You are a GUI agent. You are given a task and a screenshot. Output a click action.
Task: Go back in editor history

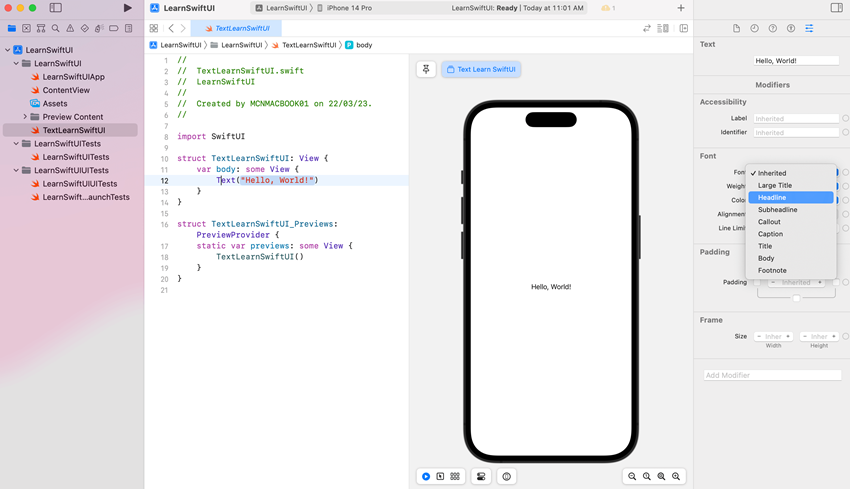171,28
